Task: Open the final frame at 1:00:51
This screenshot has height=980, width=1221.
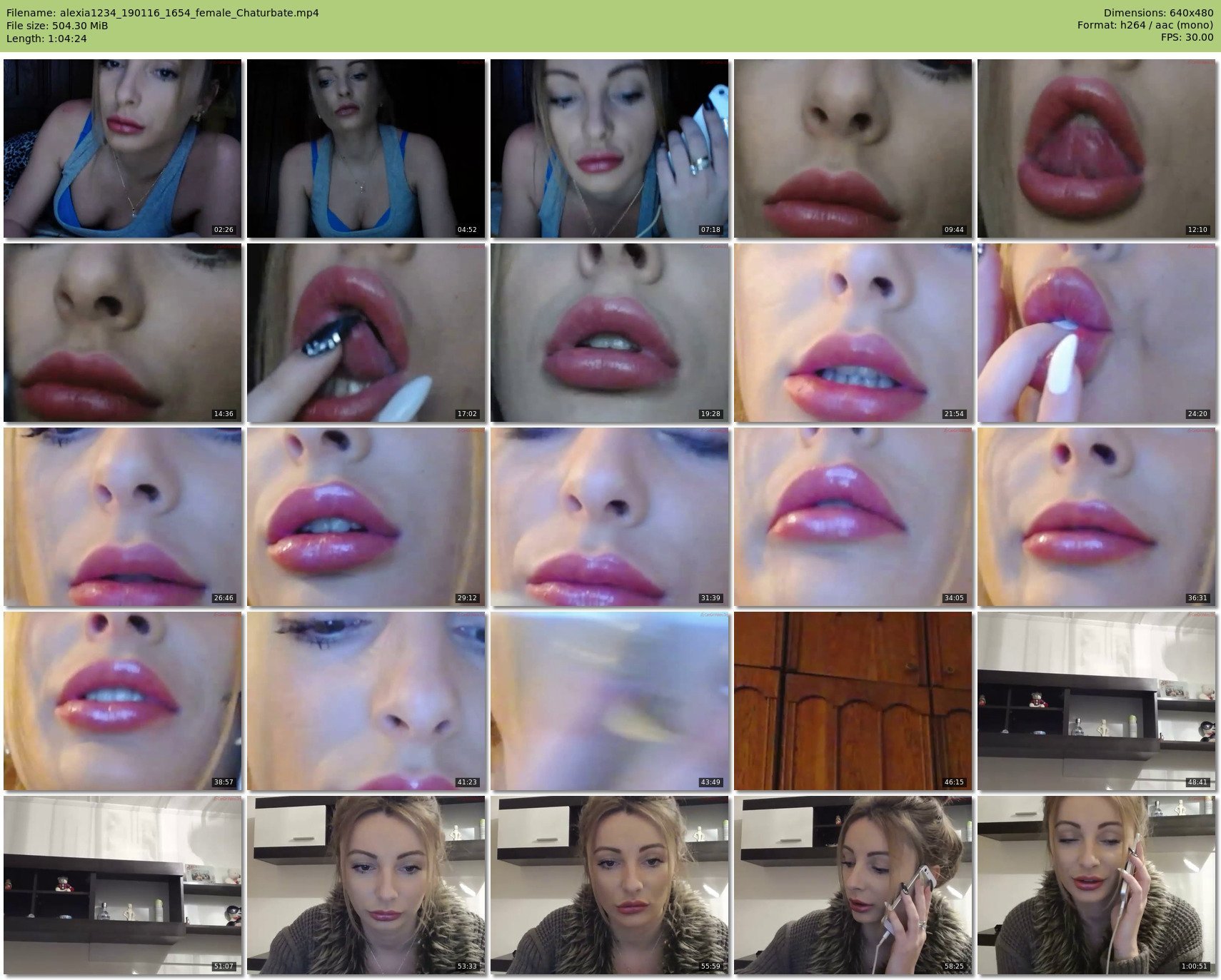Action: pyautogui.click(x=1097, y=885)
